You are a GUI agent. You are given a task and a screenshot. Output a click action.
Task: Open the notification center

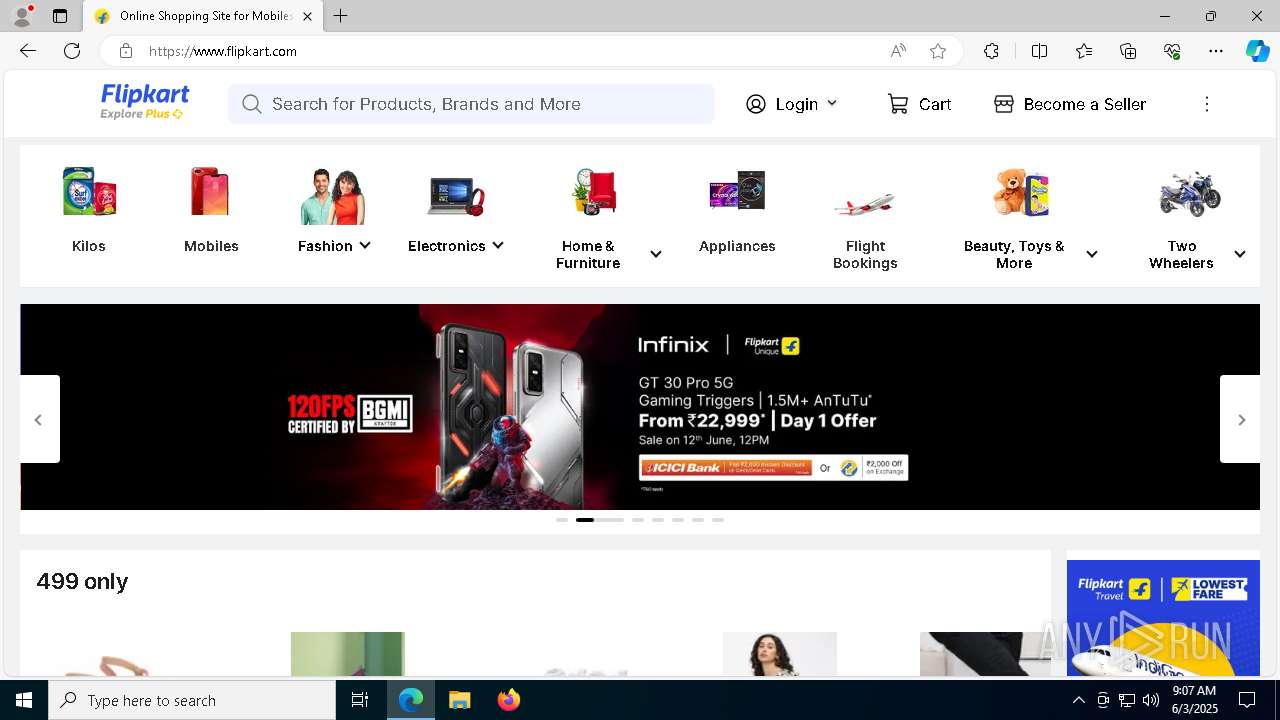click(x=1247, y=700)
